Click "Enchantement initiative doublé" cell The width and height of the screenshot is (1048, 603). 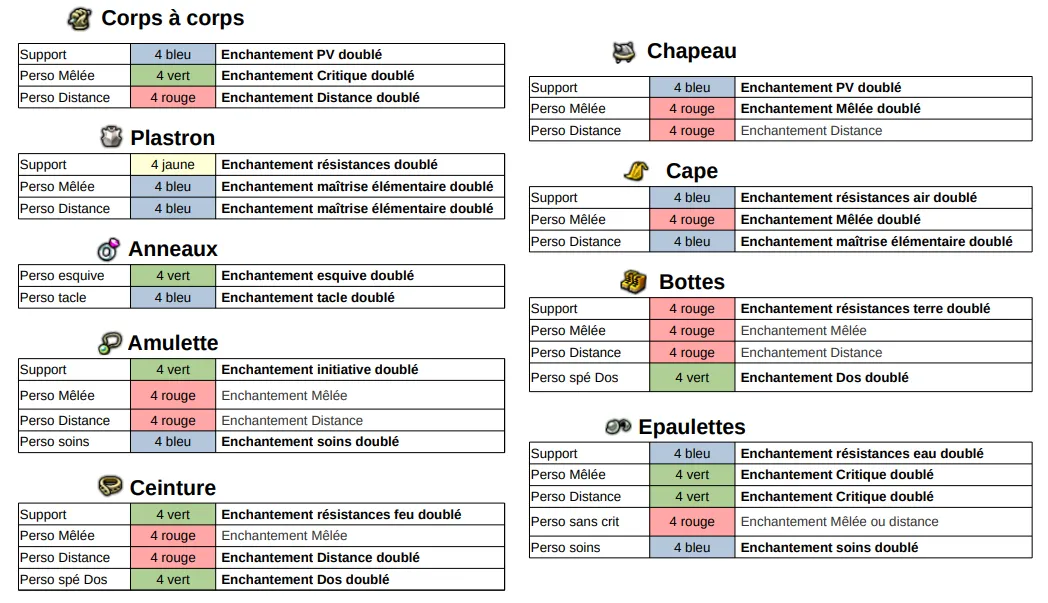[319, 370]
